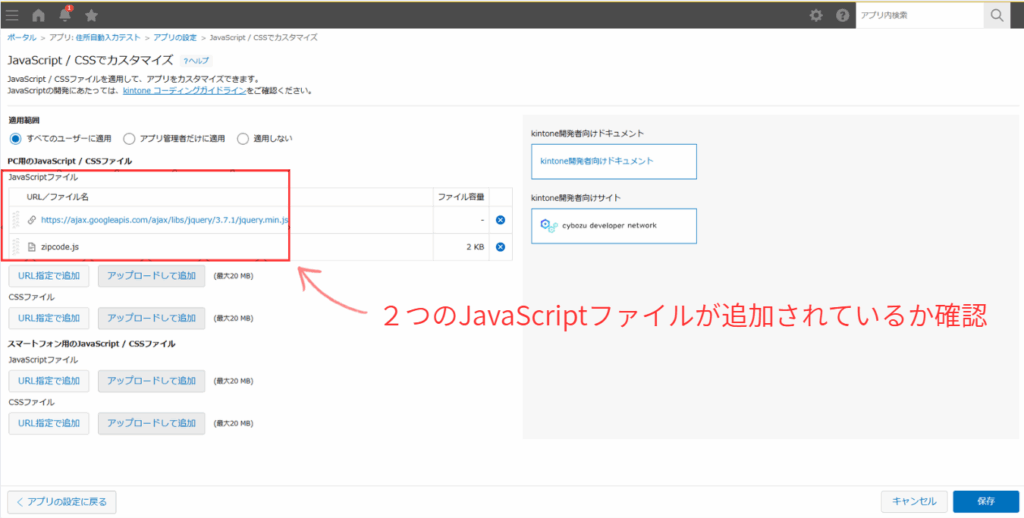Click キャンセル button
The image size is (1024, 518).
tap(914, 502)
